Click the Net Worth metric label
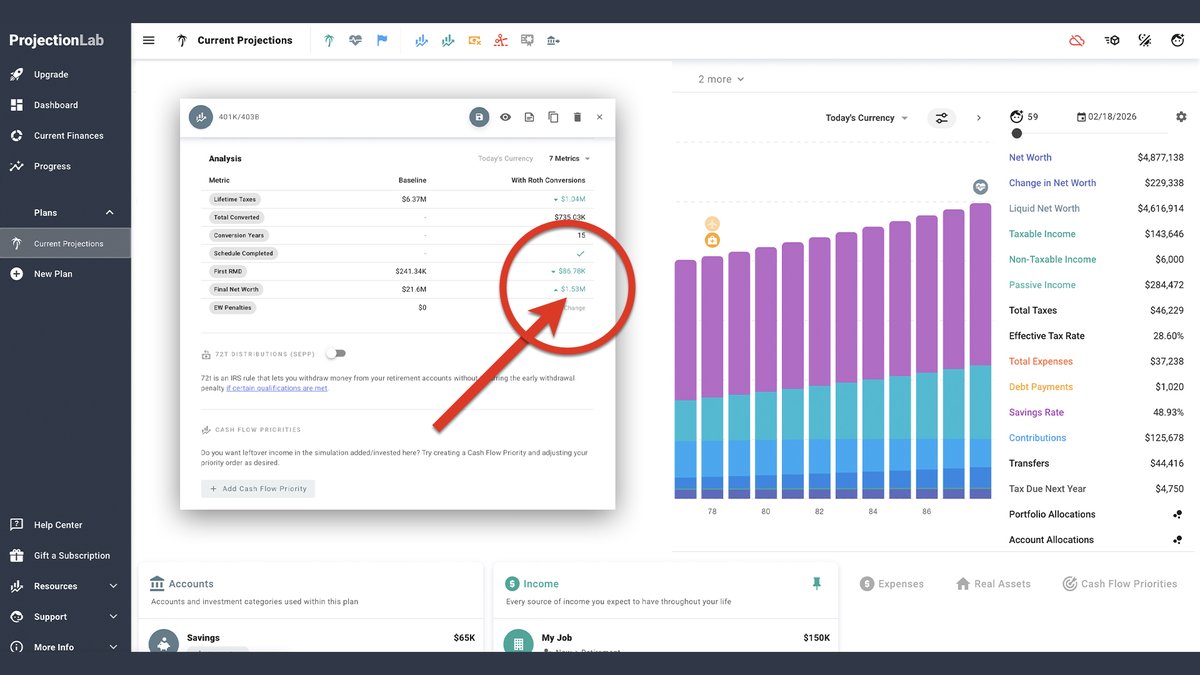The height and width of the screenshot is (675, 1200). click(x=1030, y=158)
